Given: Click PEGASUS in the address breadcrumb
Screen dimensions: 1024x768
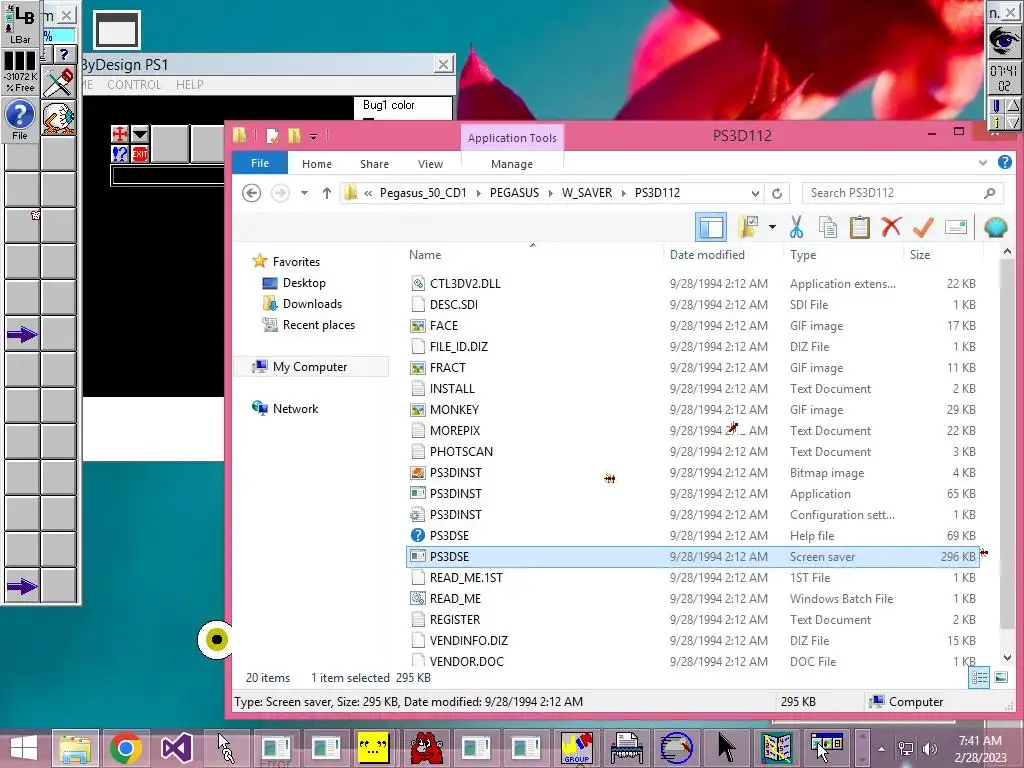Looking at the screenshot, I should tap(515, 193).
